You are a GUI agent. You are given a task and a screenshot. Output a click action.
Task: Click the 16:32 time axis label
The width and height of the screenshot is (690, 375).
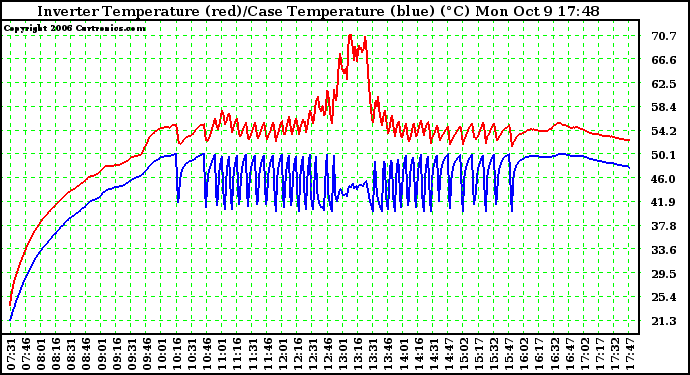[x=554, y=354]
